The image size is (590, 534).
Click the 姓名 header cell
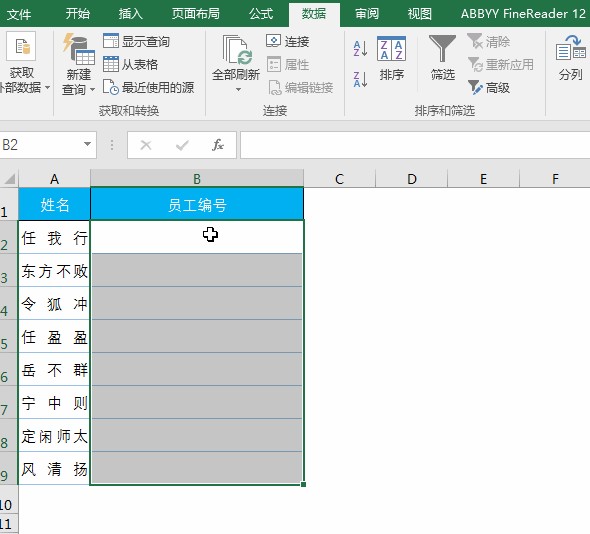(54, 204)
